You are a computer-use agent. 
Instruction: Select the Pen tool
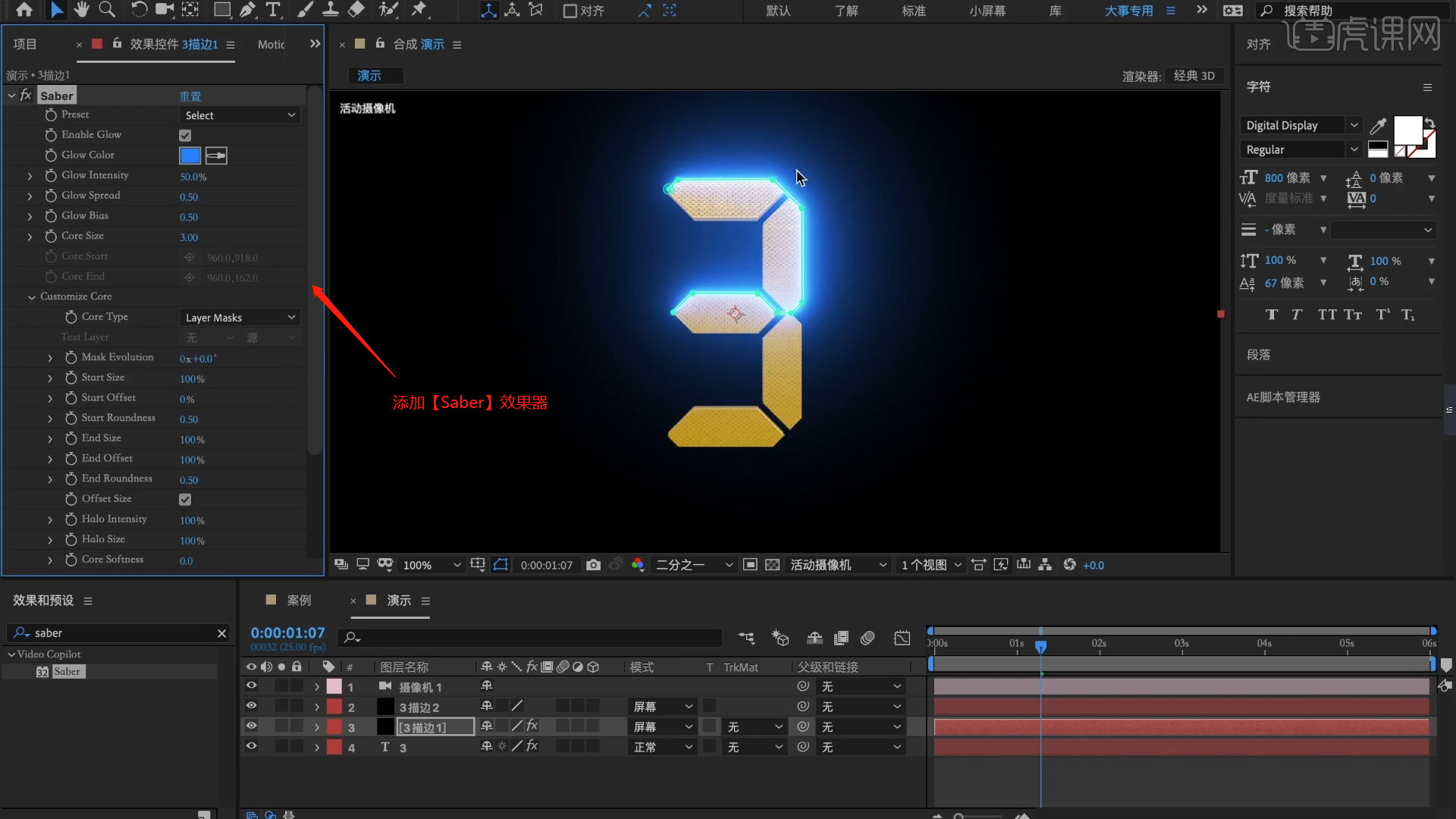coord(247,10)
